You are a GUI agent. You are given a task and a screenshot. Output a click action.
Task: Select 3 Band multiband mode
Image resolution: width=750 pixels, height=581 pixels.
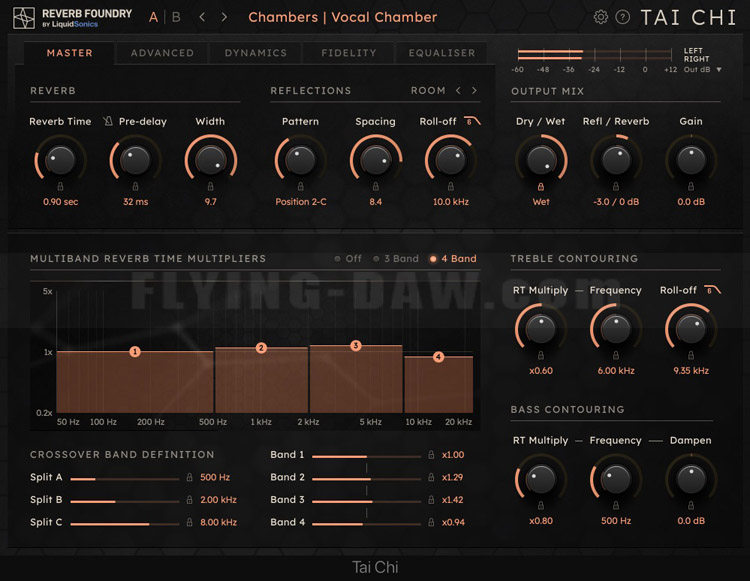tap(396, 259)
